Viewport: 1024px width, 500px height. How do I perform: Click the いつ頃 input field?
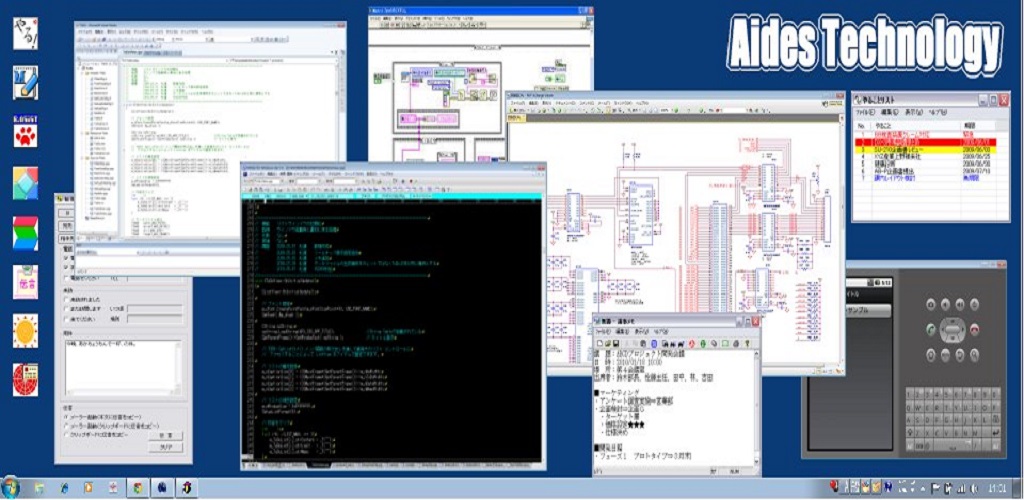154,309
